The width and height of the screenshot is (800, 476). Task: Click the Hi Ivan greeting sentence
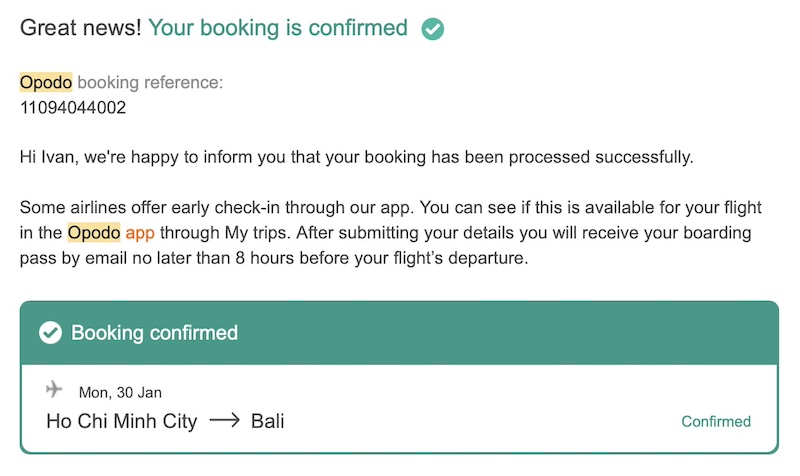[x=355, y=157]
